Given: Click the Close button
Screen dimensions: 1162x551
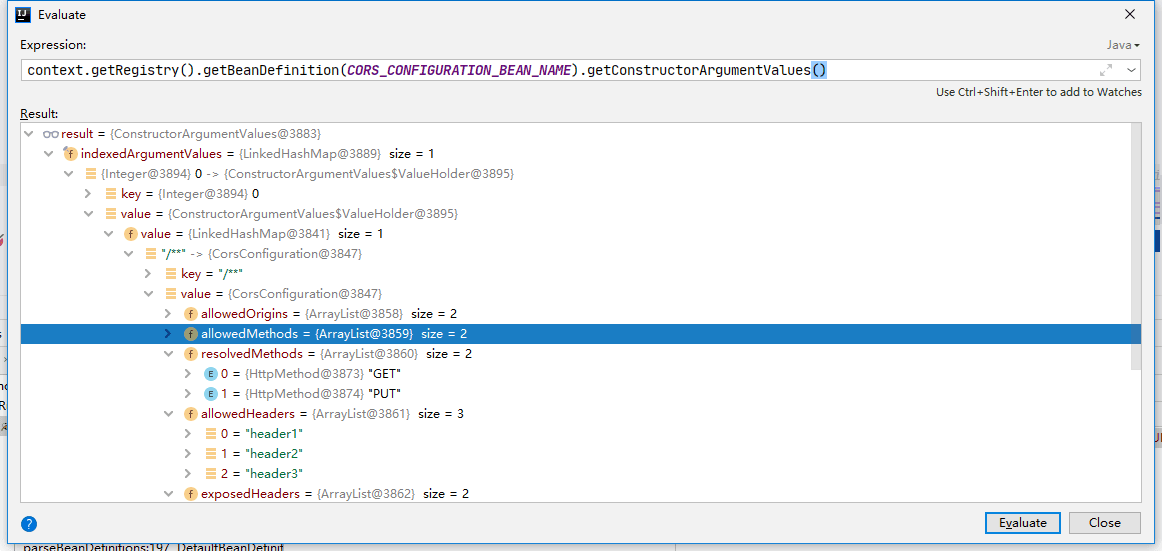Looking at the screenshot, I should tap(1104, 523).
